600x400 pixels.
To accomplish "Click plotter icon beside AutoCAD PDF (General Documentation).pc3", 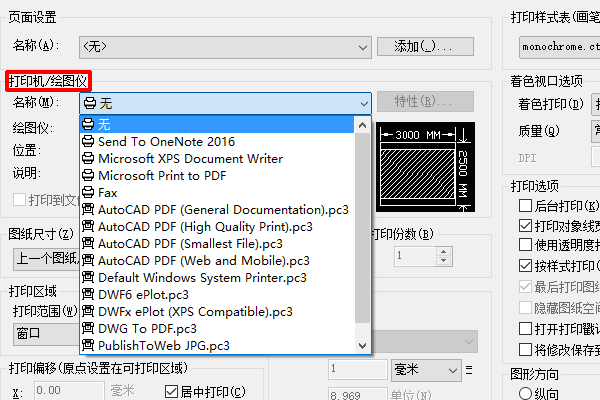I will 88,209.
